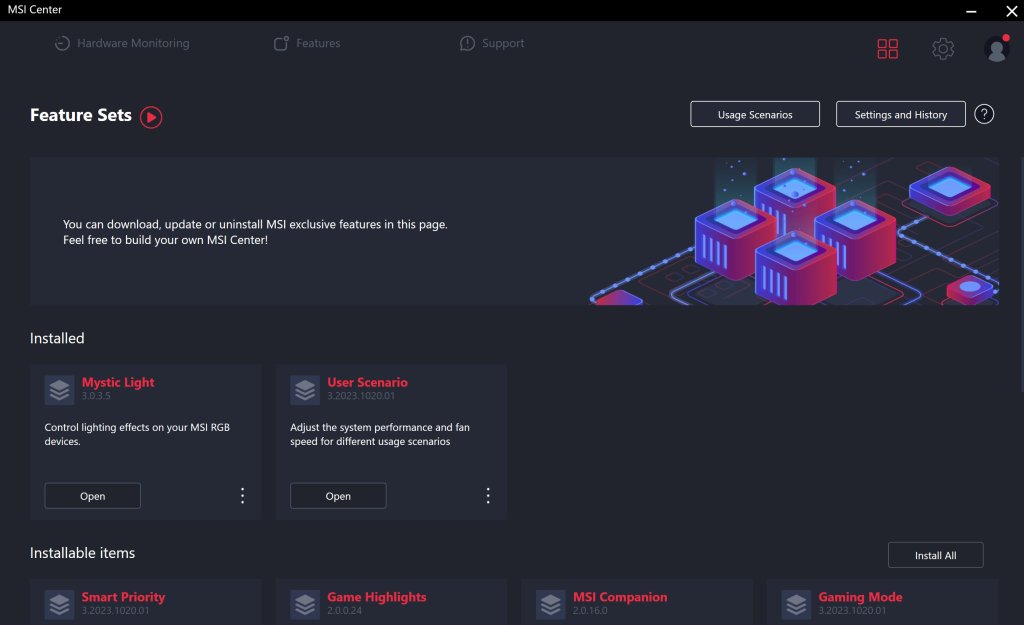Click the MSI Companion layers icon
1024x625 pixels.
[x=551, y=605]
